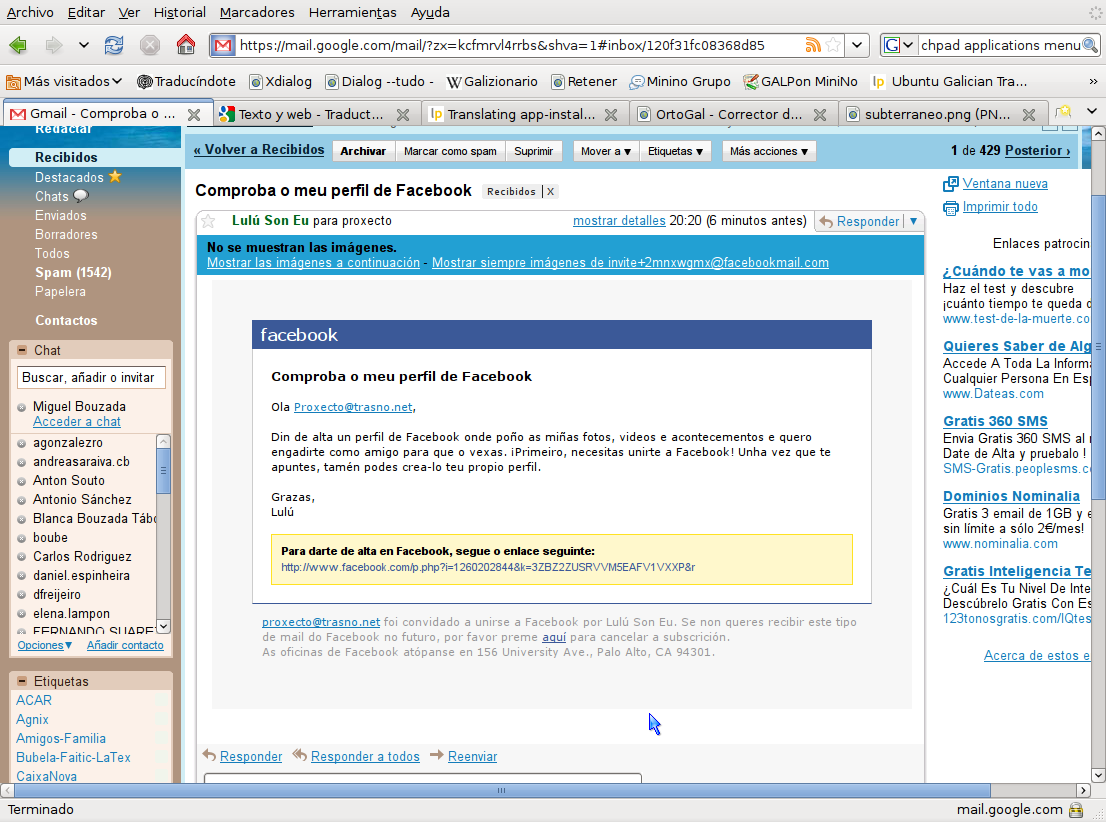The image size is (1106, 822).
Task: Click the stop loading icon
Action: (150, 46)
